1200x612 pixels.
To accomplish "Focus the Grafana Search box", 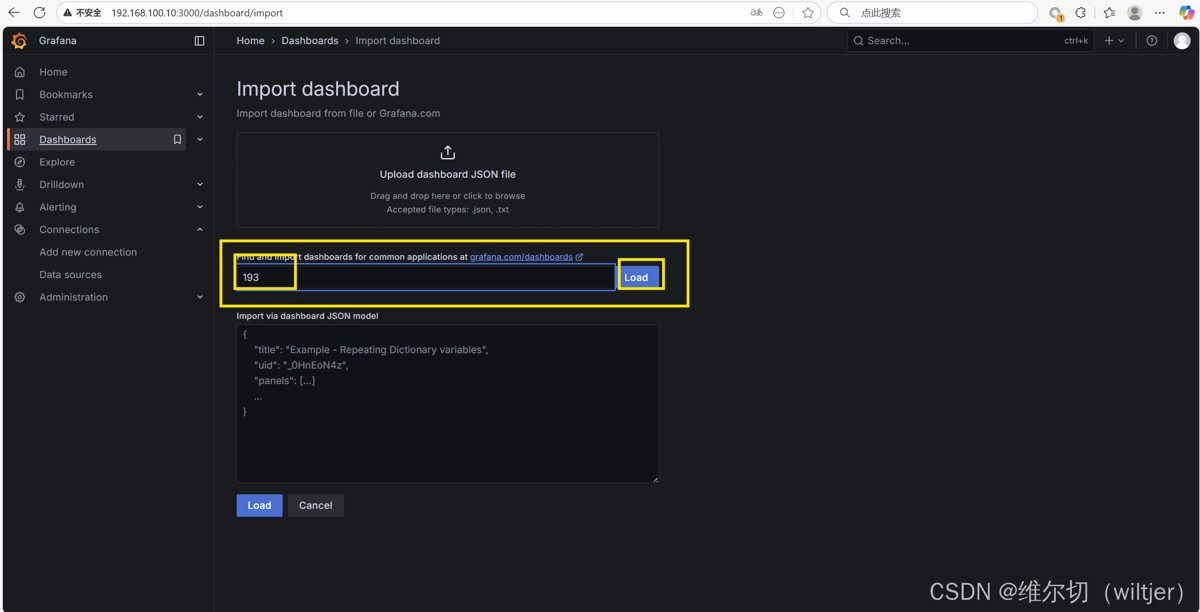I will click(x=969, y=41).
